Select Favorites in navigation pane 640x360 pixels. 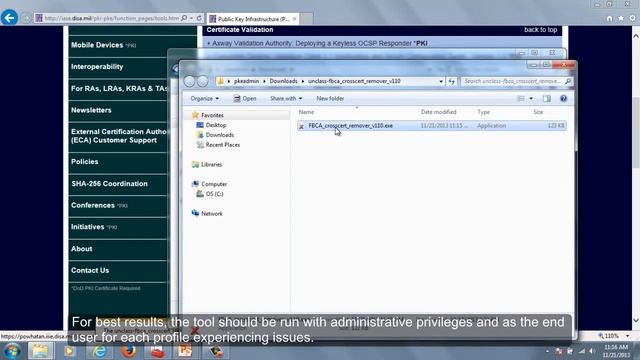pos(212,116)
